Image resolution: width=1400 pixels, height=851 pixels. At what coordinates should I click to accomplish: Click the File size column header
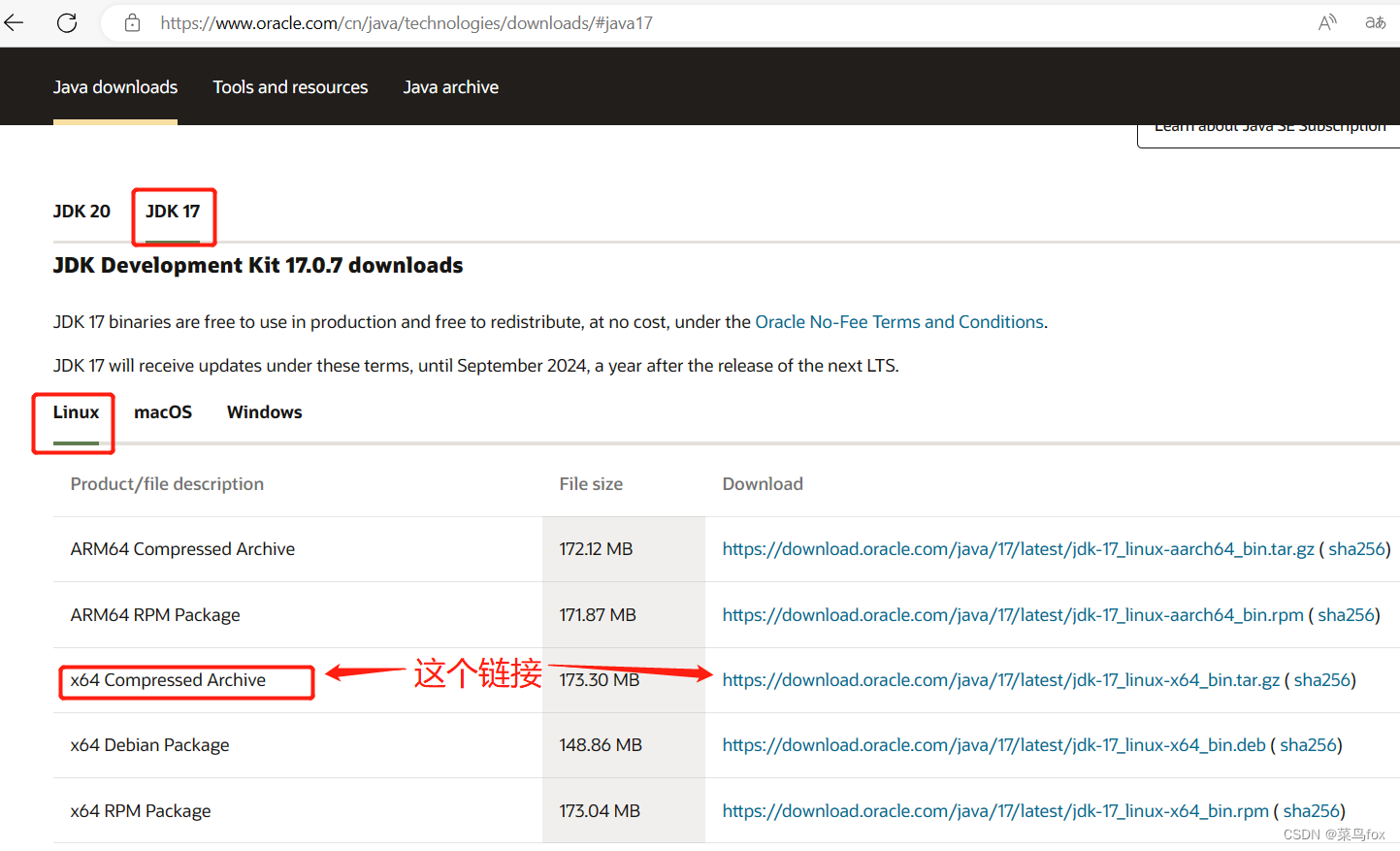pos(591,484)
